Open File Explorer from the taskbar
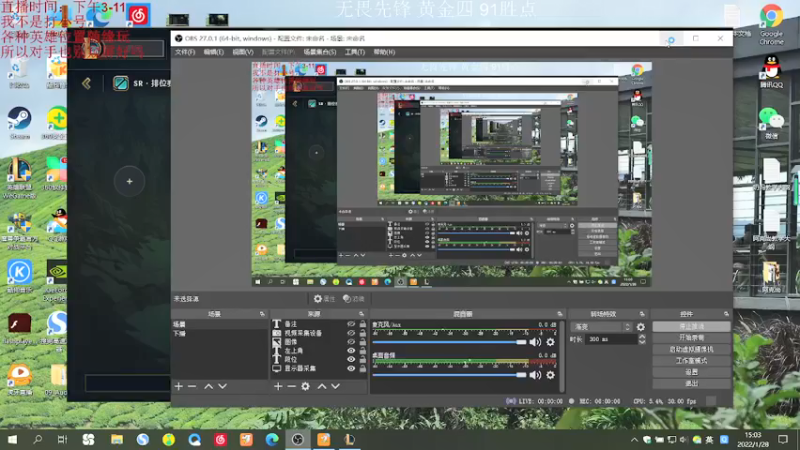Screen dimensions: 800x450 point(116,439)
